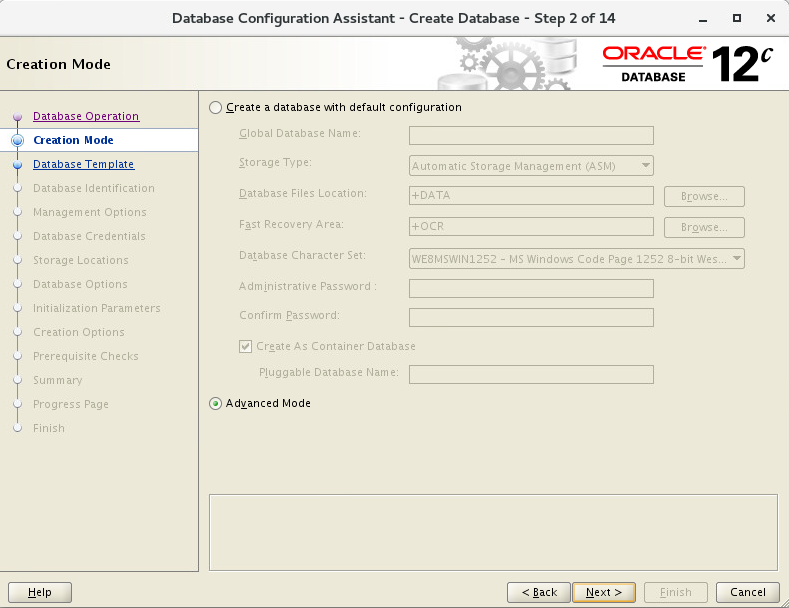Screen dimensions: 789x608
Task: Go back with the Back button
Action: tap(539, 592)
